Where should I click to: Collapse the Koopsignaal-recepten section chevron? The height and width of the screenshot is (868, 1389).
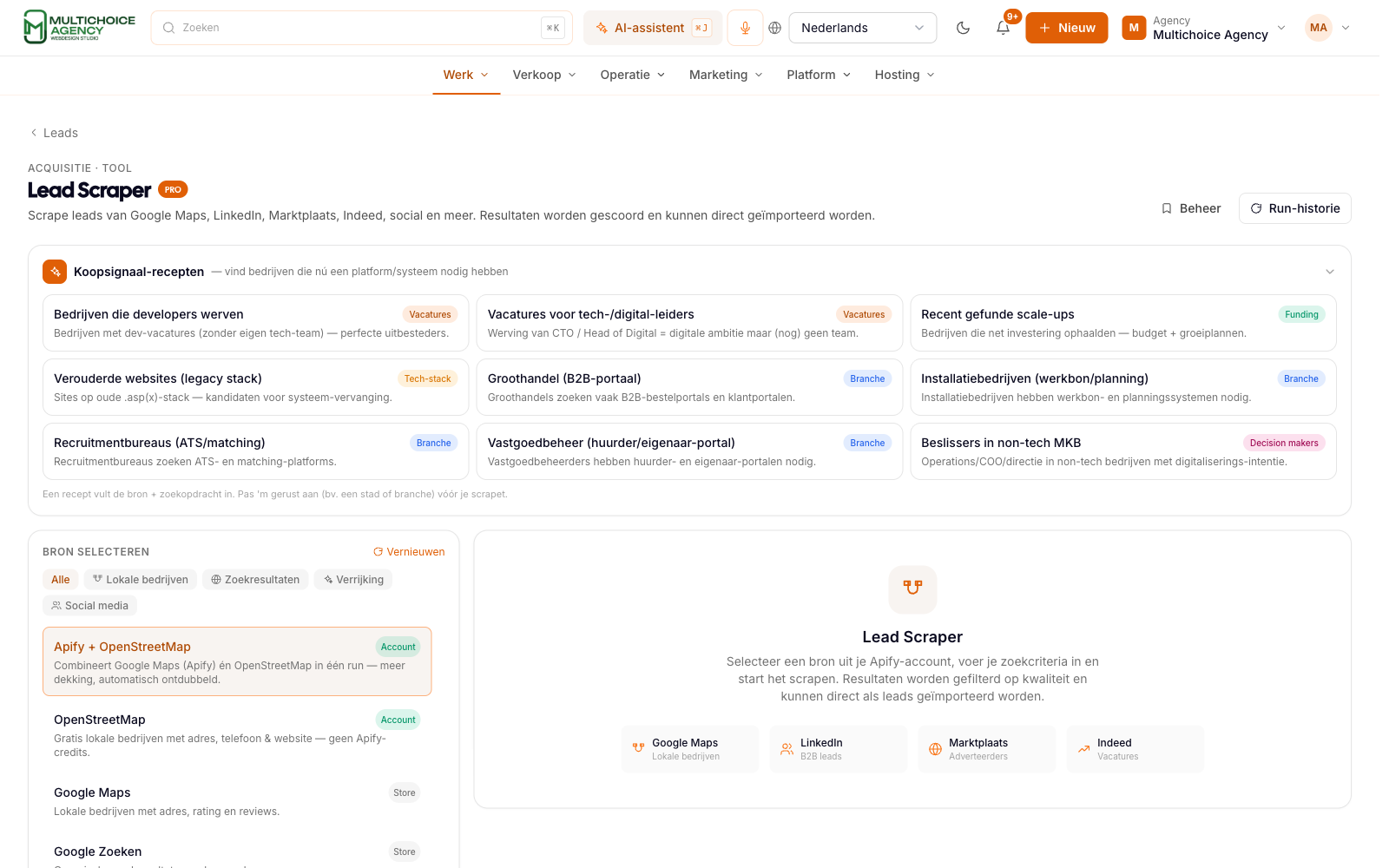coord(1329,272)
